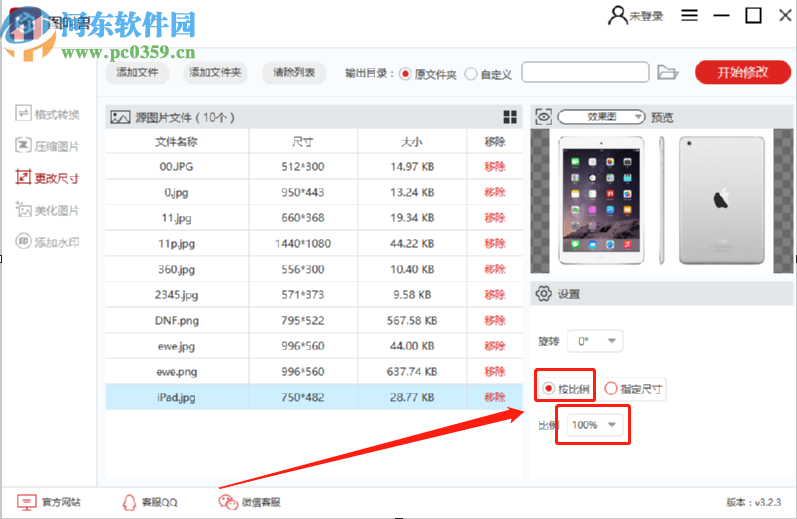Open the official website monitor icon

[26, 502]
